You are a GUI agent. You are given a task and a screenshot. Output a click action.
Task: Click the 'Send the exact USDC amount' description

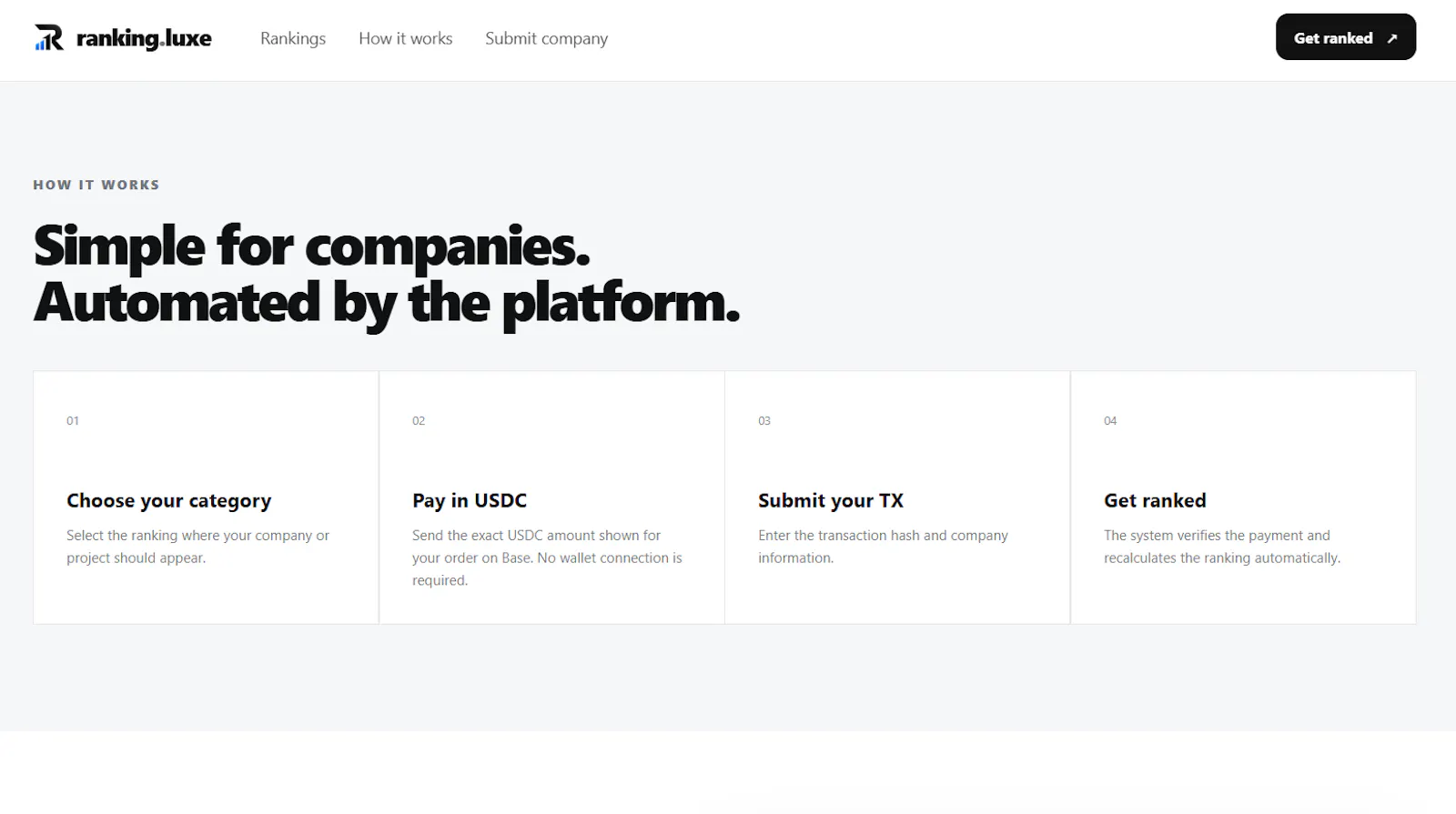(x=547, y=558)
